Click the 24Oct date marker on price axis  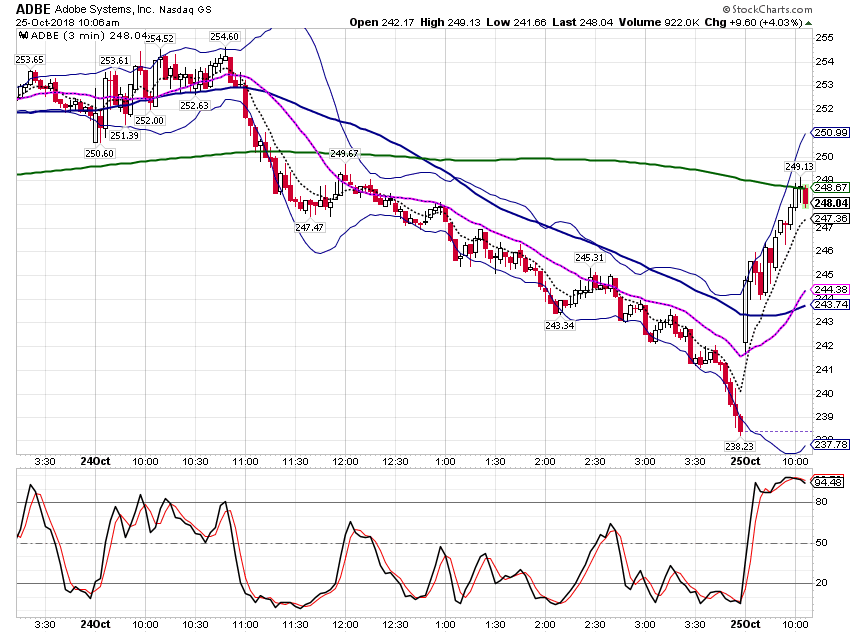coord(95,461)
